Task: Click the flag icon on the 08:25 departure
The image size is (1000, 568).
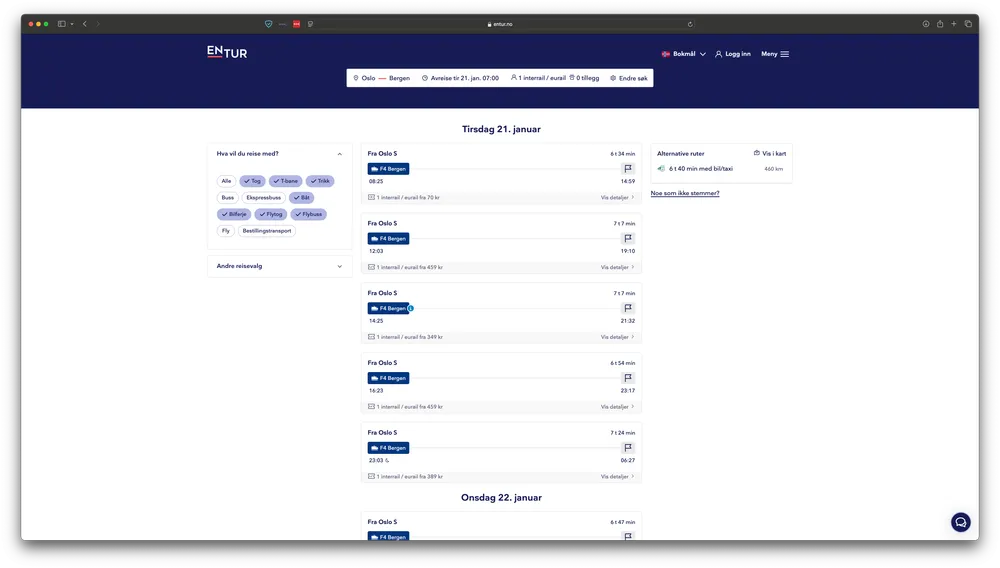Action: 628,169
